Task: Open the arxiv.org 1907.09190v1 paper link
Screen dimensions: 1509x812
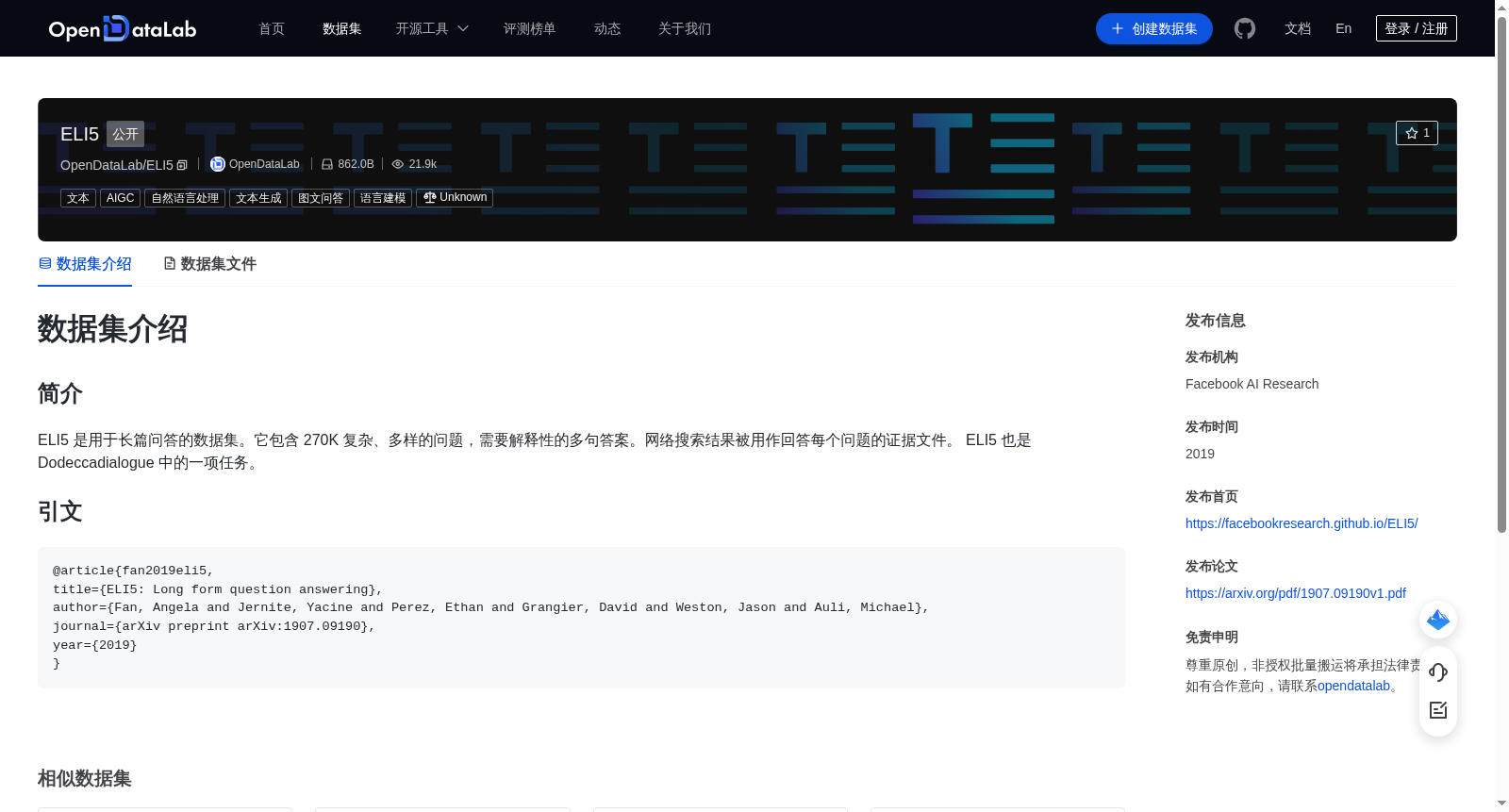Action: (x=1295, y=593)
